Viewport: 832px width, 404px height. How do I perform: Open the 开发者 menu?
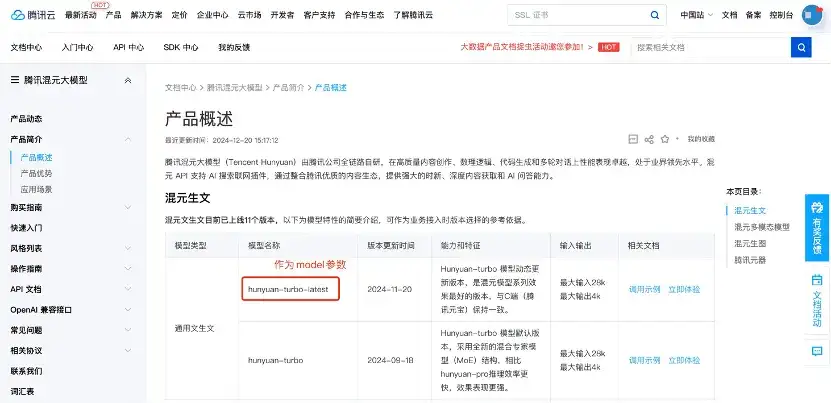pos(282,15)
